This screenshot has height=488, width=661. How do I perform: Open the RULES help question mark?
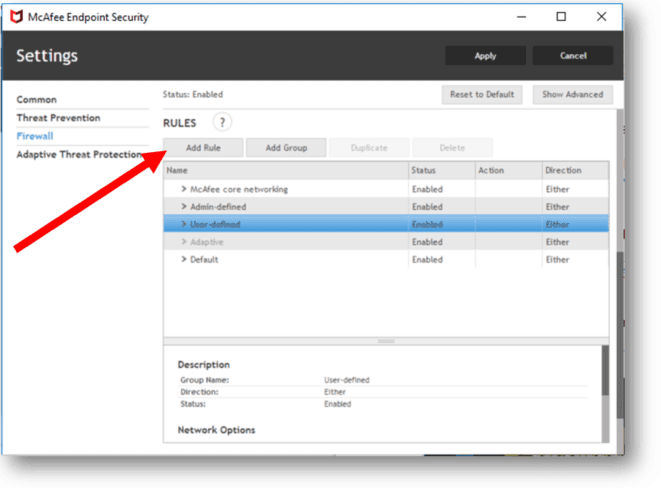[222, 123]
